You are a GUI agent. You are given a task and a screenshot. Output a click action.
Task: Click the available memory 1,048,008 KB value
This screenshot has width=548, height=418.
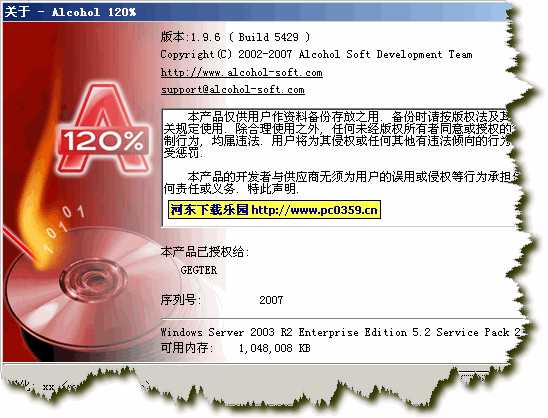274,348
